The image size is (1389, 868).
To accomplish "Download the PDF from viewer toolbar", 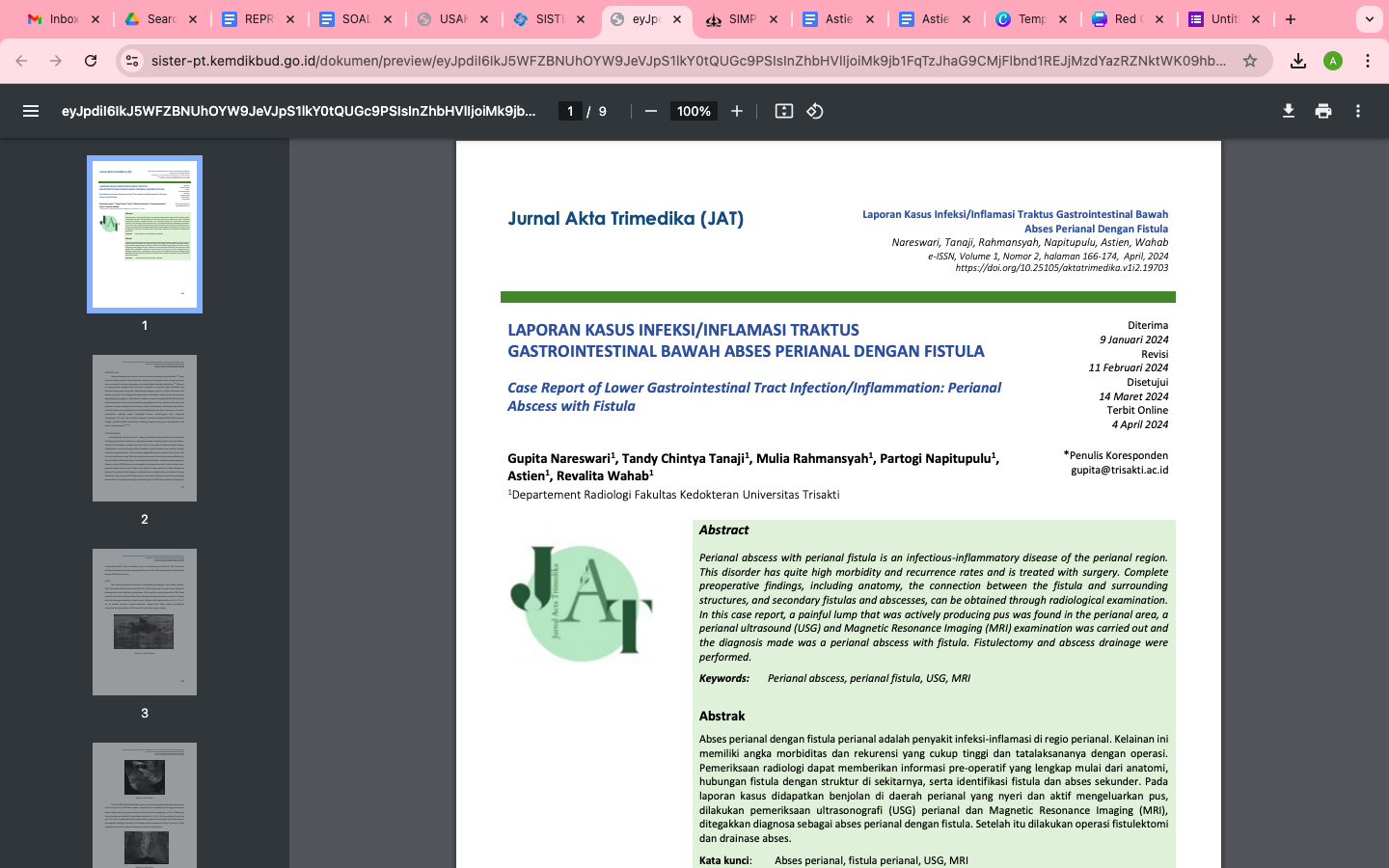I will pos(1288,111).
